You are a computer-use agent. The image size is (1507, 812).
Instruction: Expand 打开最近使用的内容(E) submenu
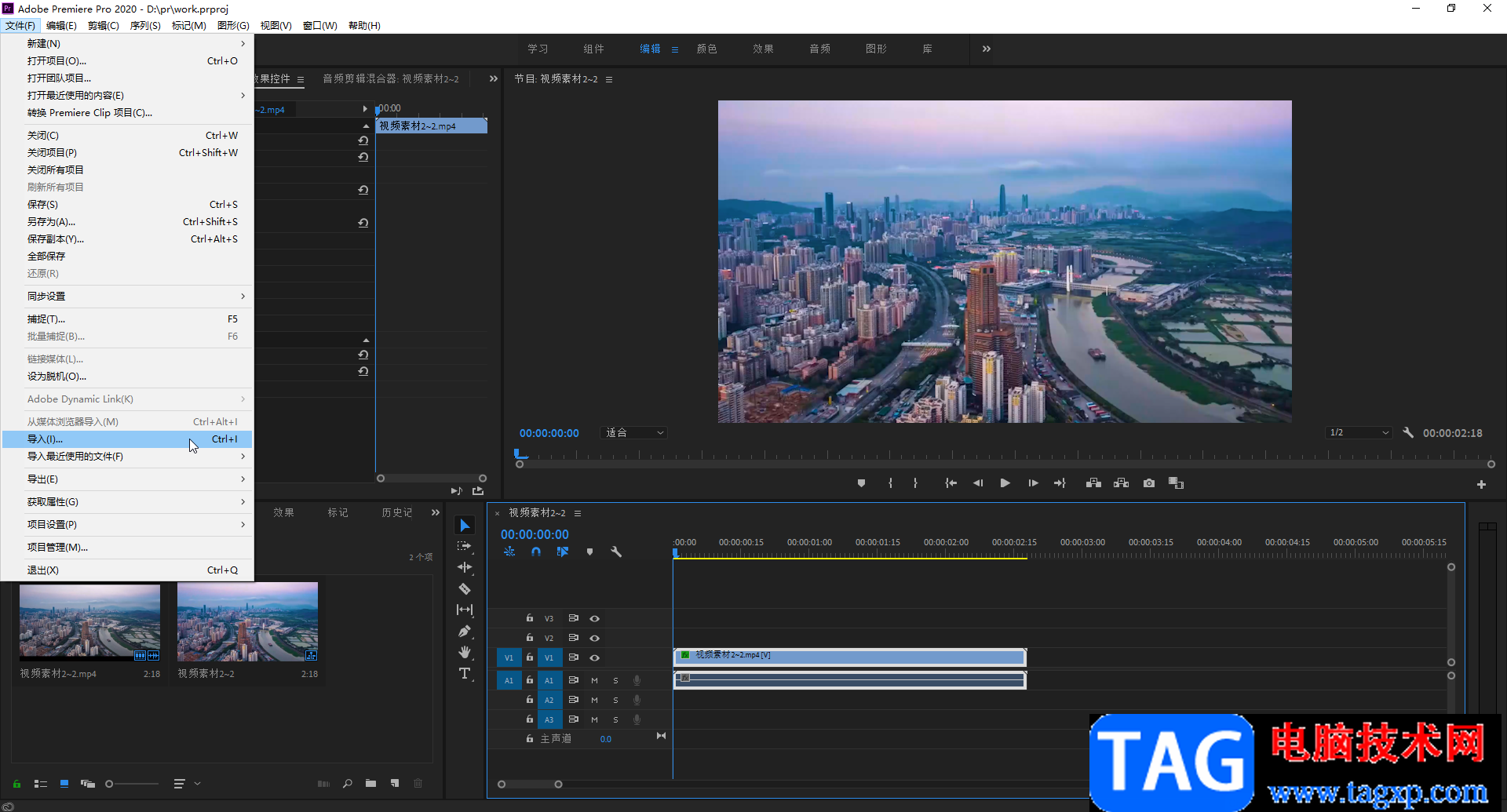click(x=126, y=95)
